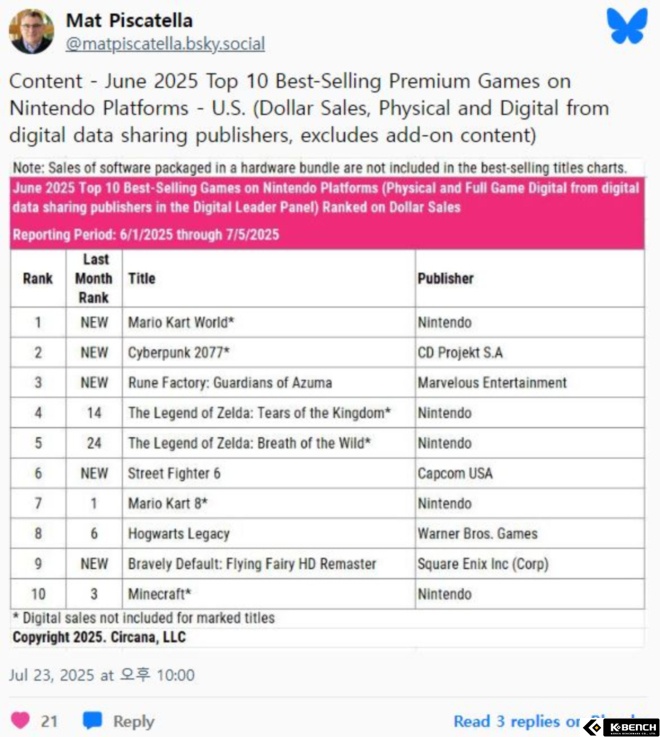Click the Reply button text
The height and width of the screenshot is (737, 660).
pyautogui.click(x=134, y=721)
